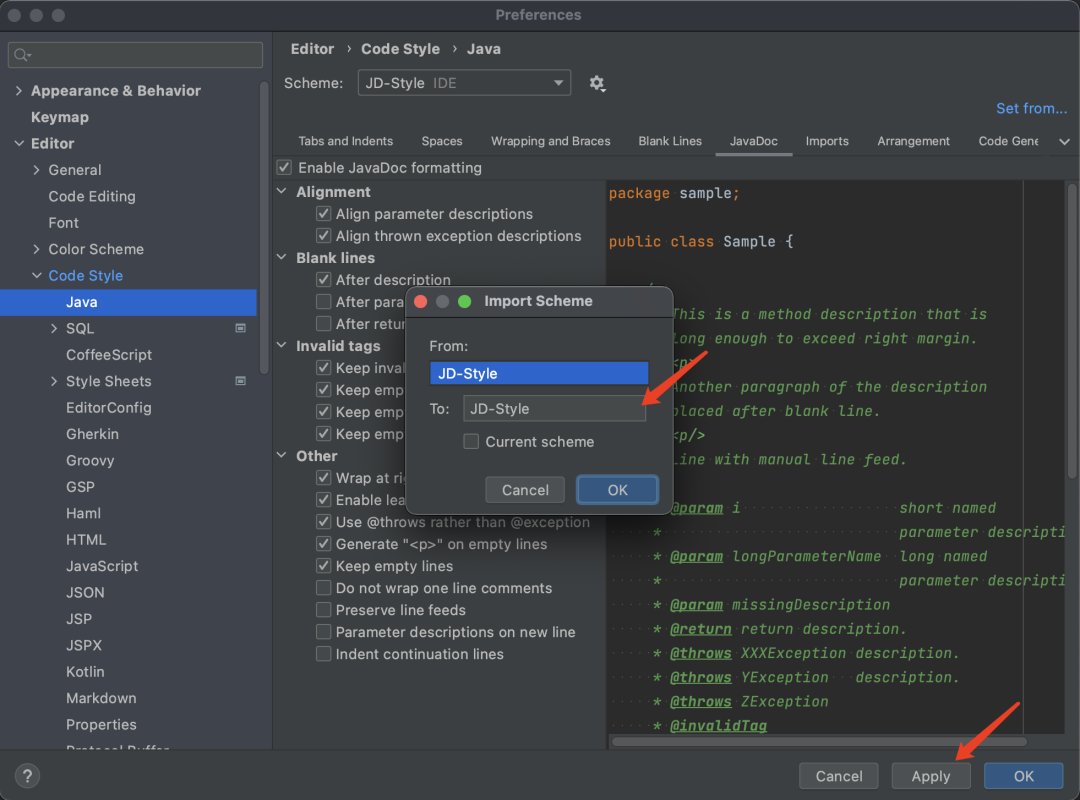Viewport: 1080px width, 800px height.
Task: Uncheck Align thrown exception descriptions
Action: 323,236
